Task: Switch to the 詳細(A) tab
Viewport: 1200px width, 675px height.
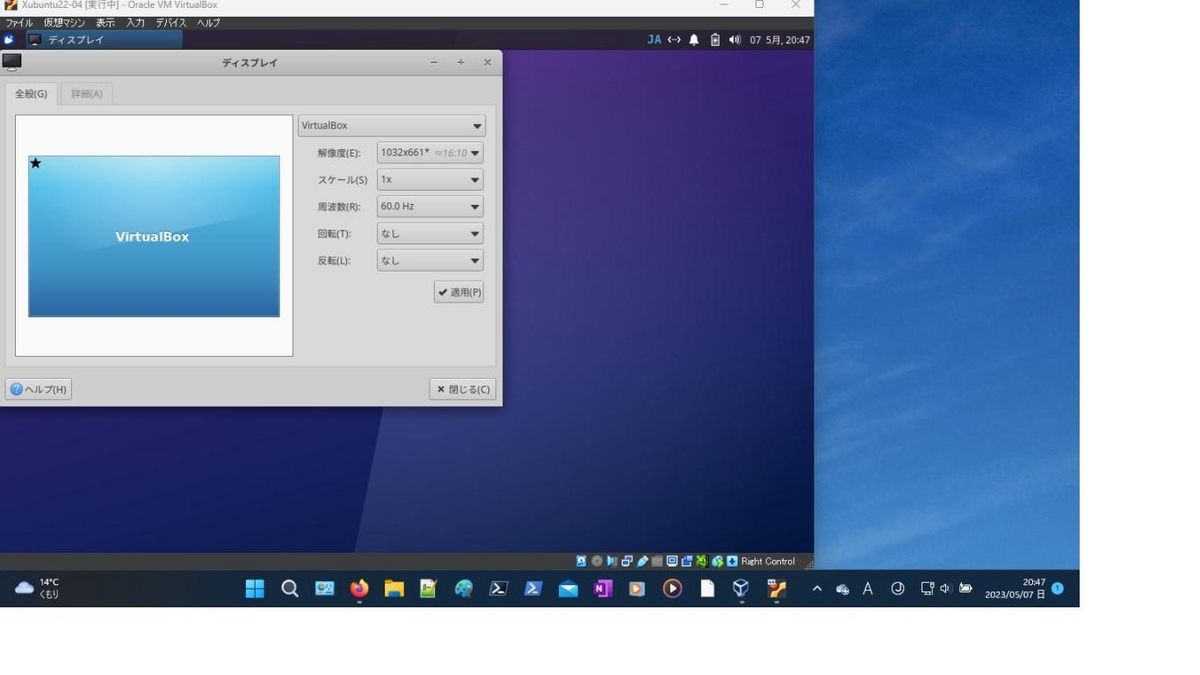Action: tap(87, 94)
